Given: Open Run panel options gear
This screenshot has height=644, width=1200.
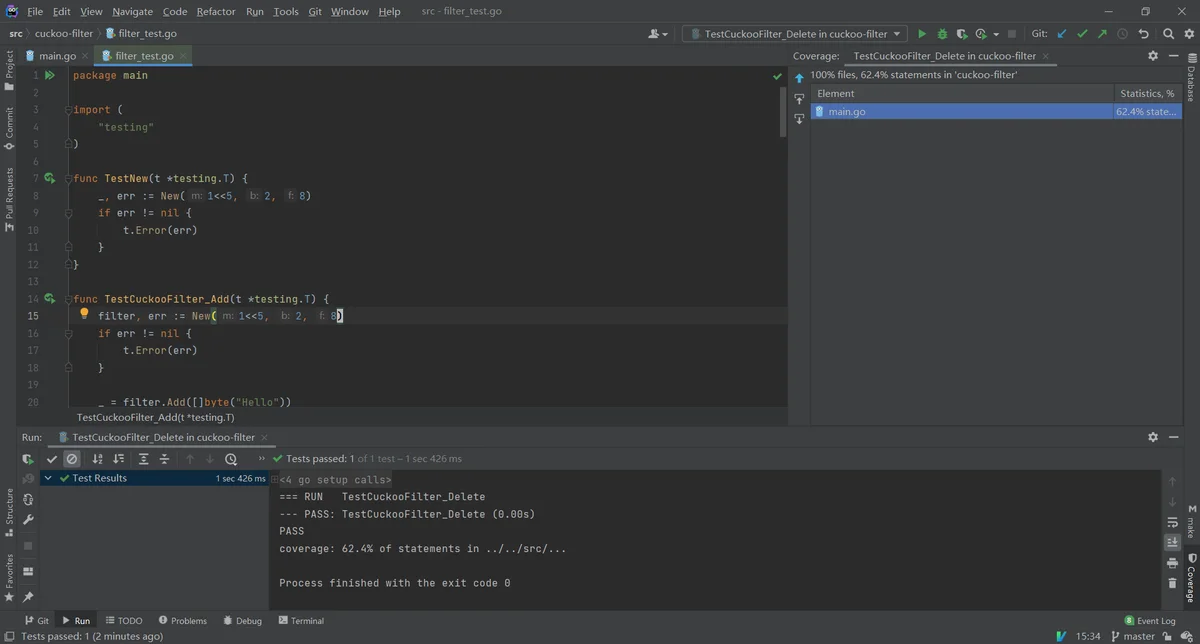Looking at the screenshot, I should (x=1153, y=437).
